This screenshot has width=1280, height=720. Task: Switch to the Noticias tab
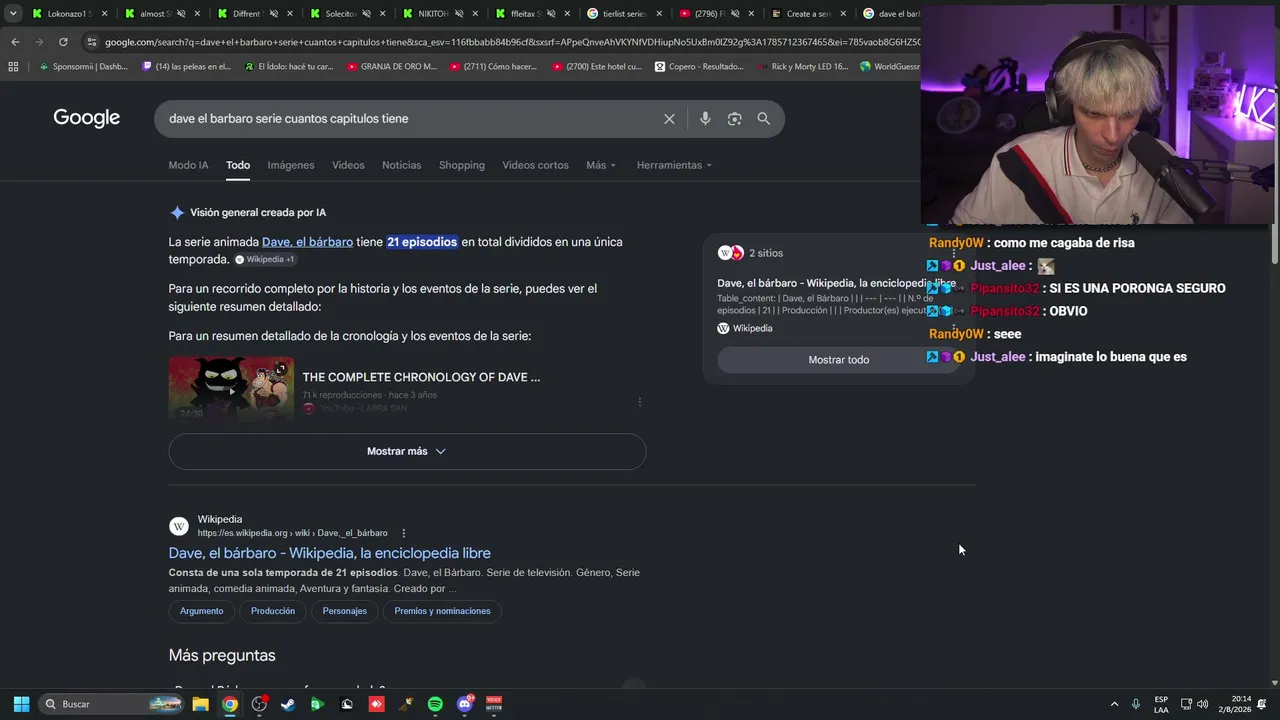[x=402, y=165]
